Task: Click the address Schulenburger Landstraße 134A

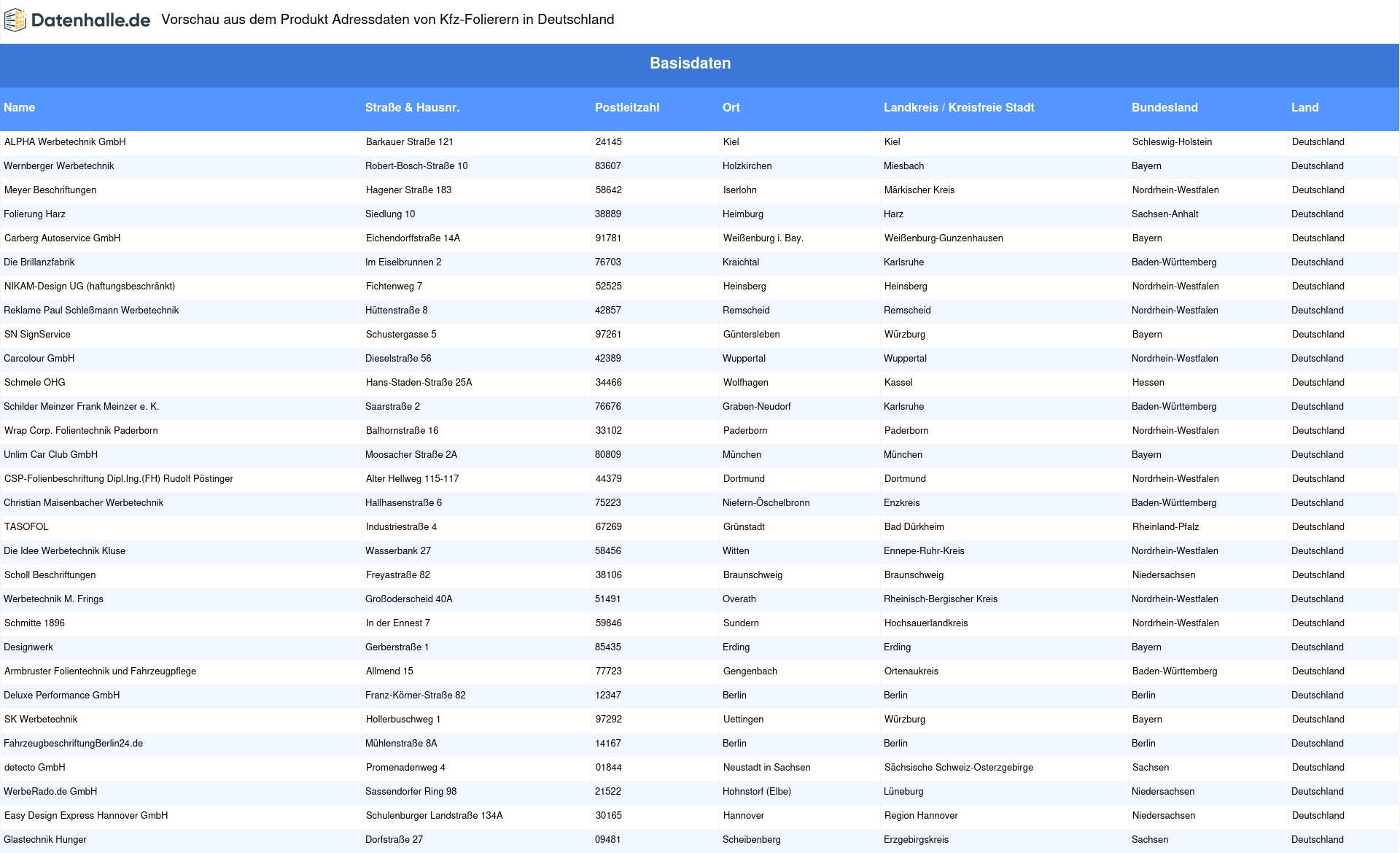Action: [435, 816]
